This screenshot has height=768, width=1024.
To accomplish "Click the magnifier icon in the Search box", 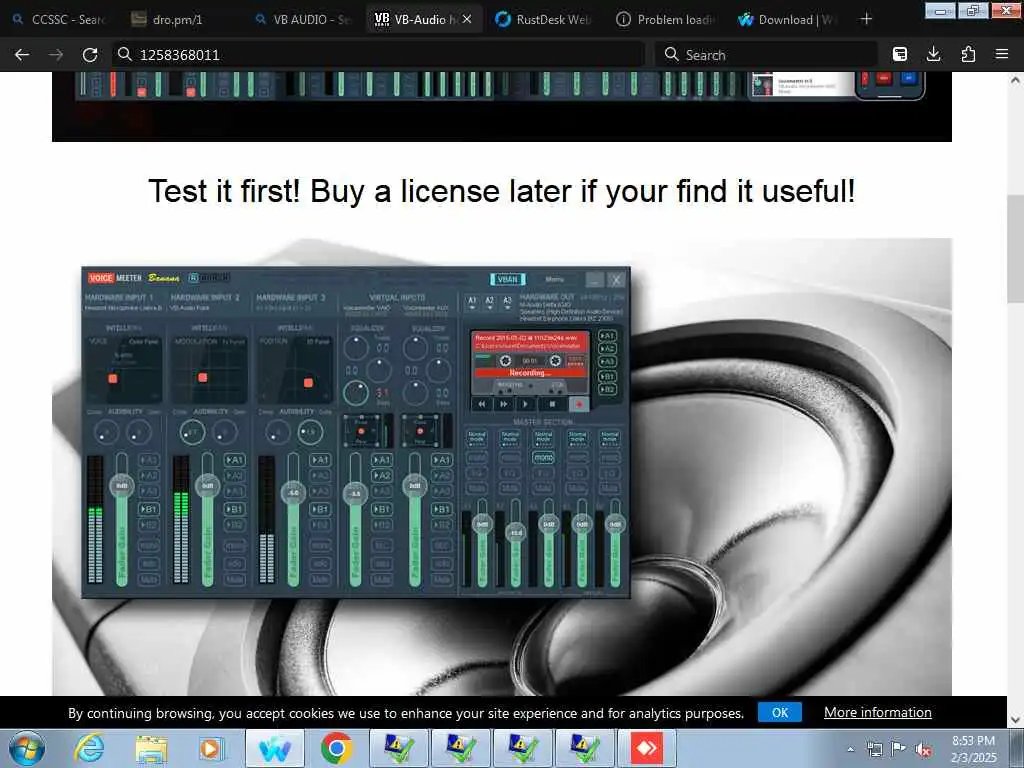I will coord(671,54).
